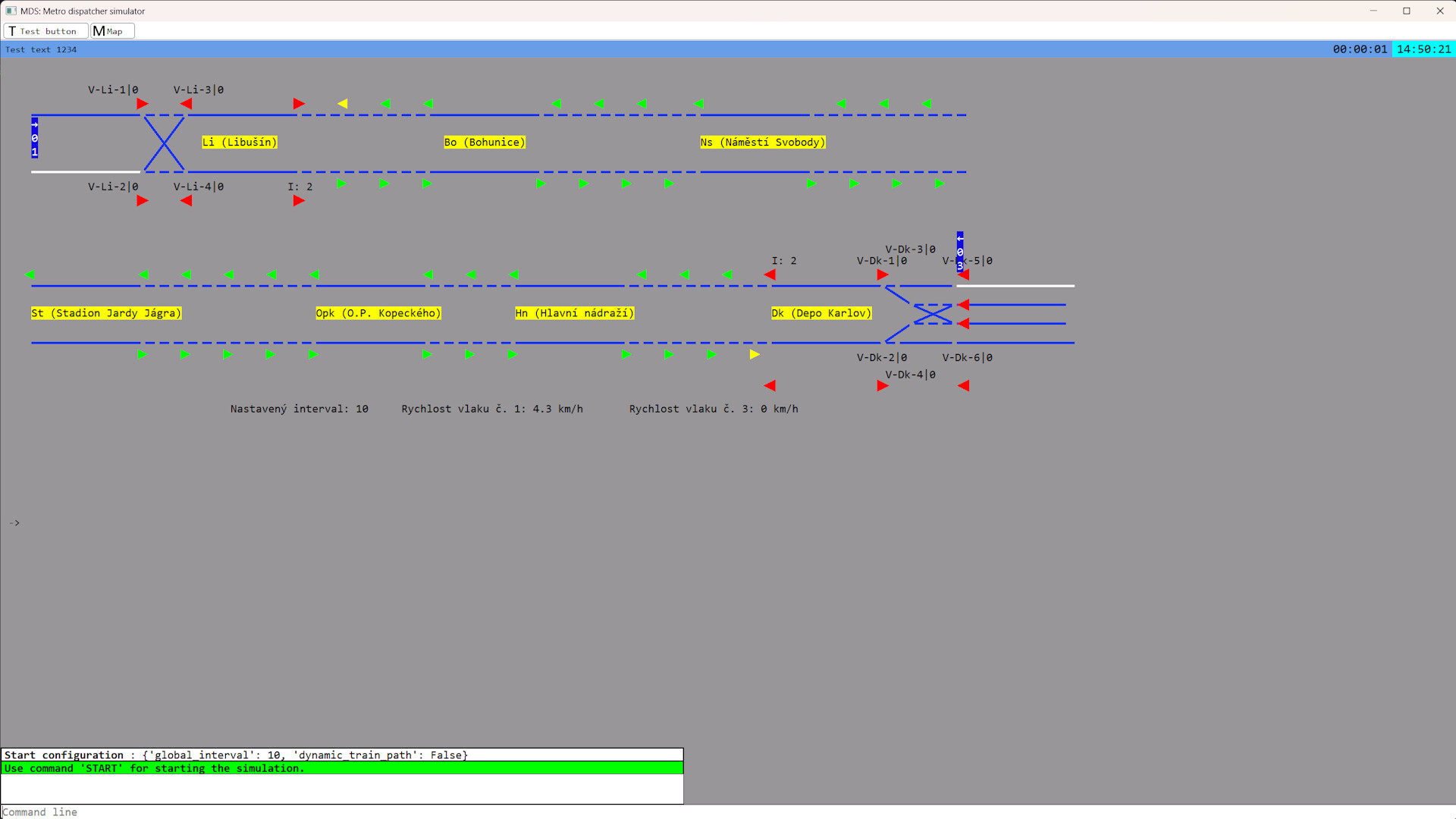Select the Hn (Hlavní nádraží) station label

[x=574, y=312]
